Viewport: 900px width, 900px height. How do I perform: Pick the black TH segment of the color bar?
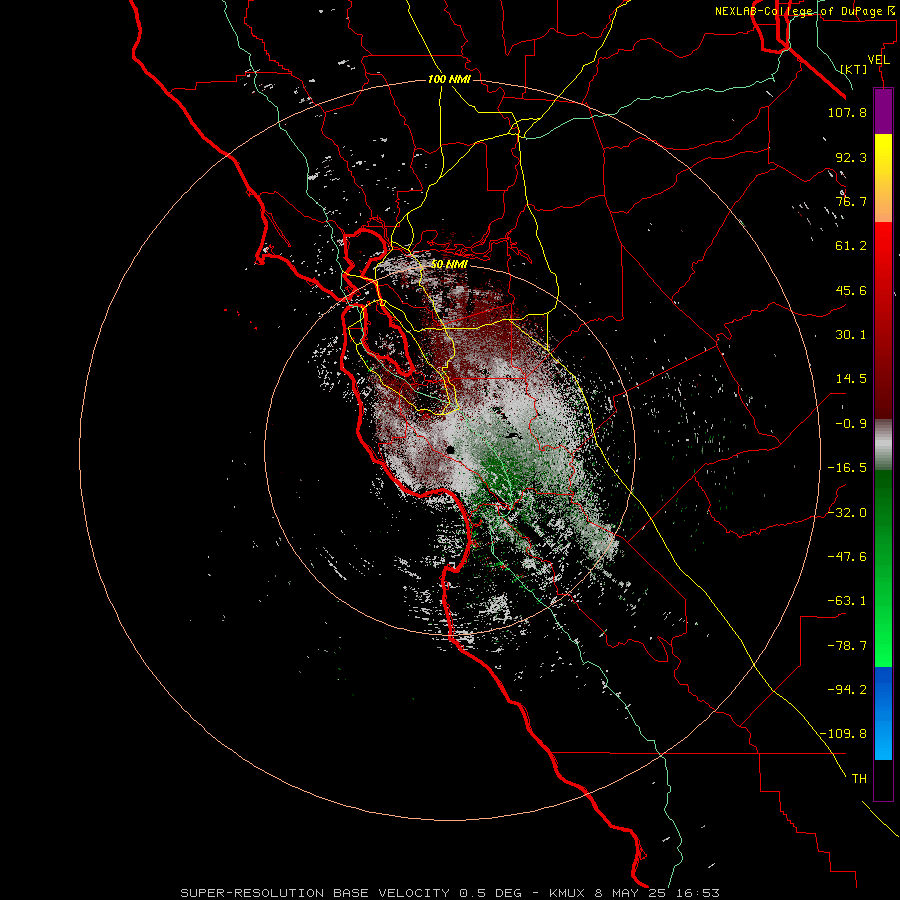(x=883, y=780)
